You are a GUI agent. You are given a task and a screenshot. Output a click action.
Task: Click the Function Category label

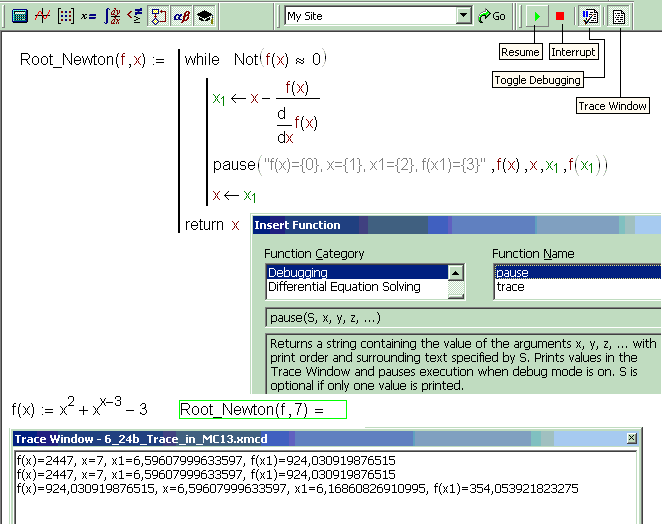(314, 254)
